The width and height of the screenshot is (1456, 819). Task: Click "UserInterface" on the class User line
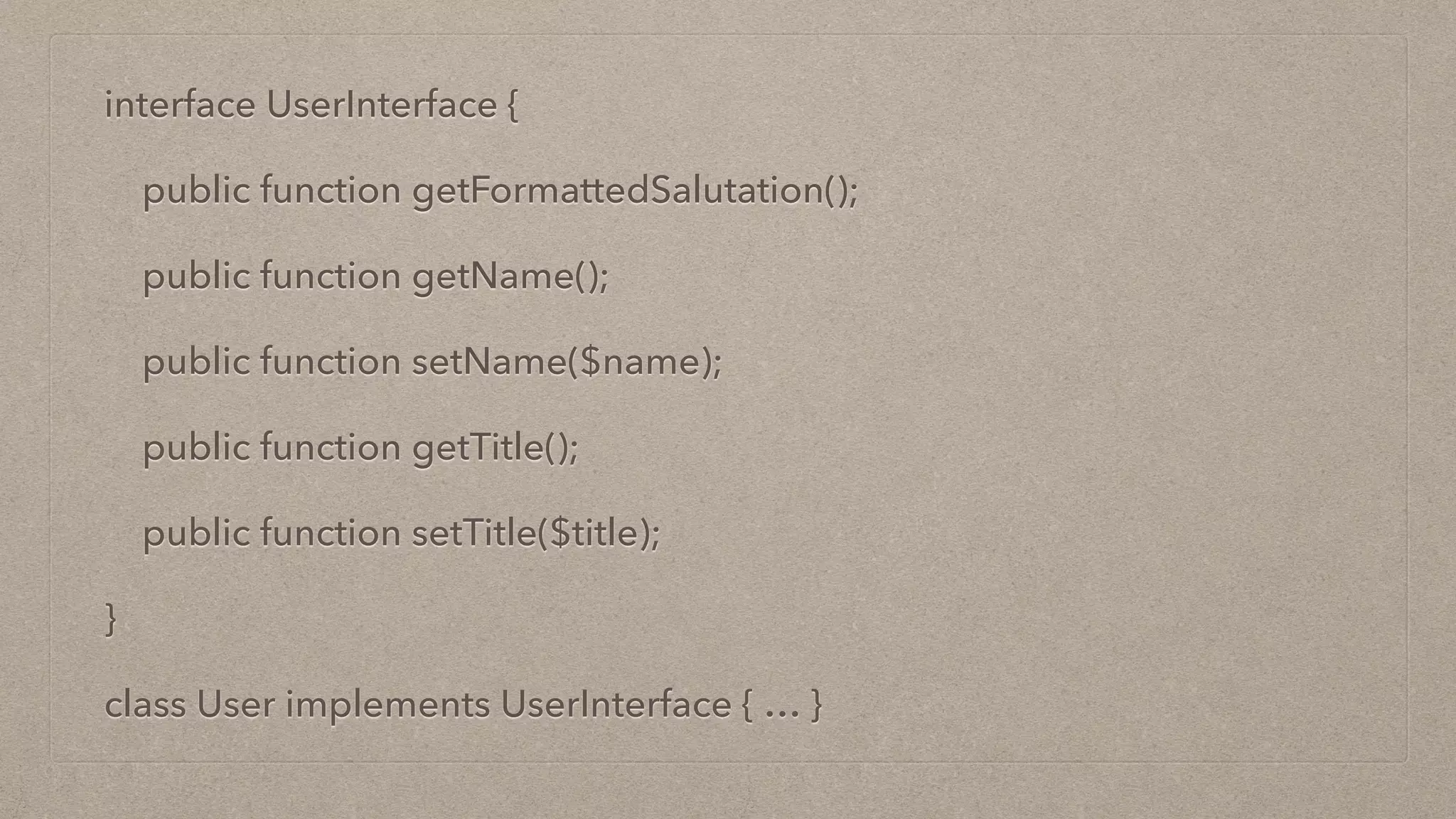point(616,705)
